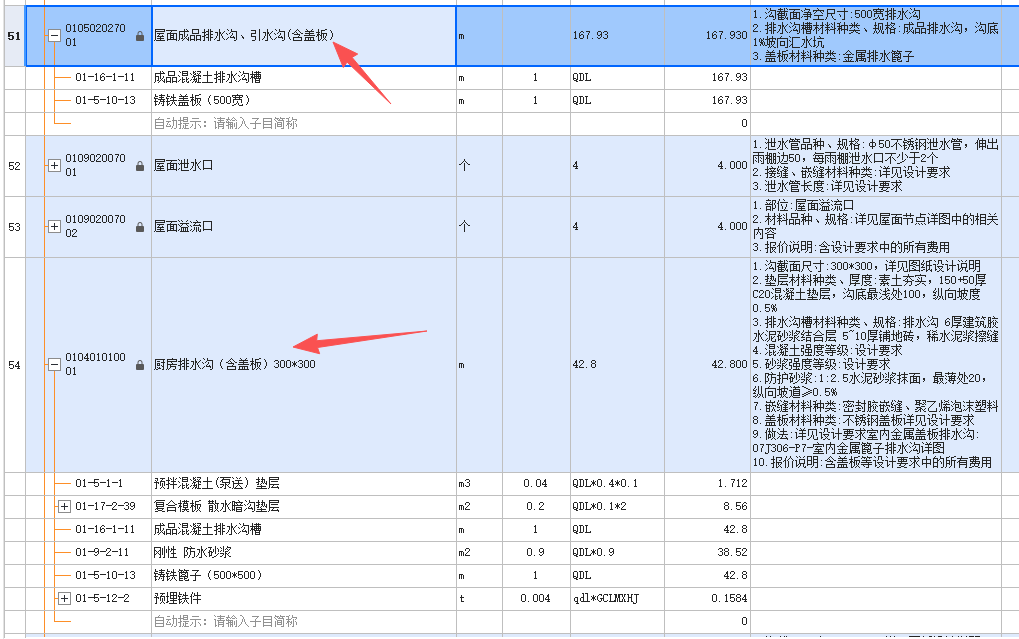The height and width of the screenshot is (639, 1019).
Task: Select row number 54 header
Action: (x=14, y=365)
